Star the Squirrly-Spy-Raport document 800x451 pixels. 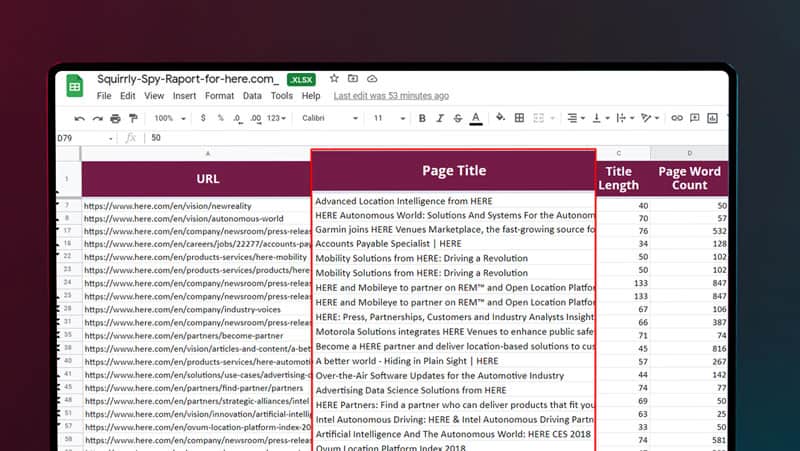tap(334, 78)
